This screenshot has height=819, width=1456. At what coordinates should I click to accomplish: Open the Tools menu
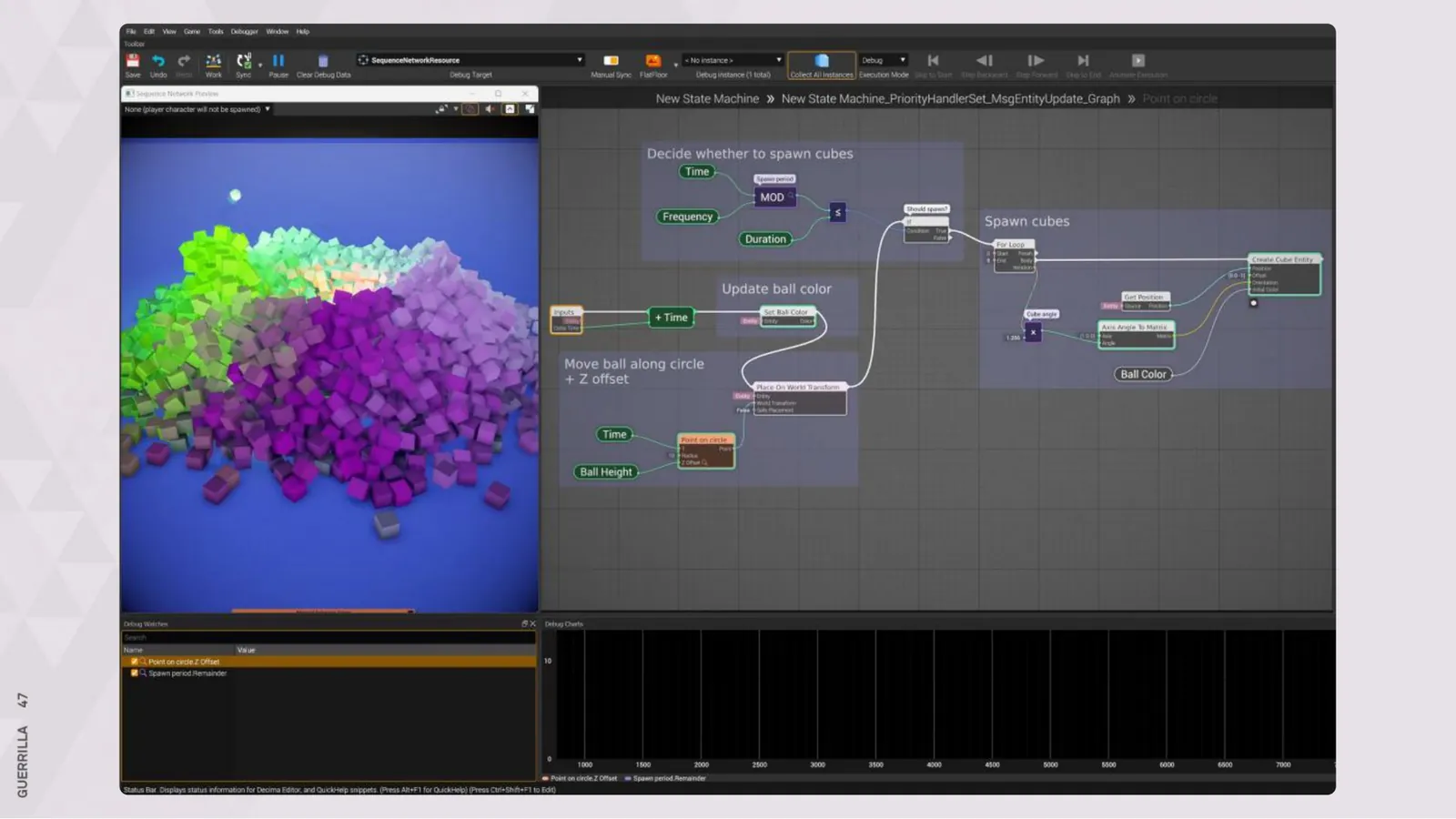(x=216, y=32)
